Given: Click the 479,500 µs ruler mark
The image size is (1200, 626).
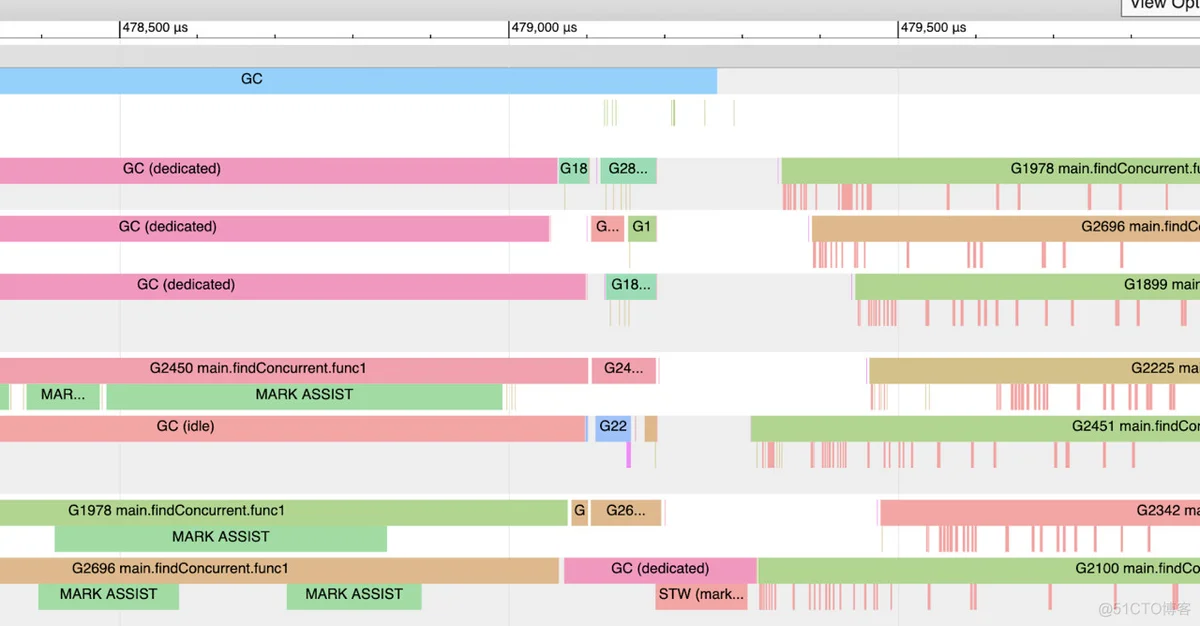Looking at the screenshot, I should [x=933, y=28].
